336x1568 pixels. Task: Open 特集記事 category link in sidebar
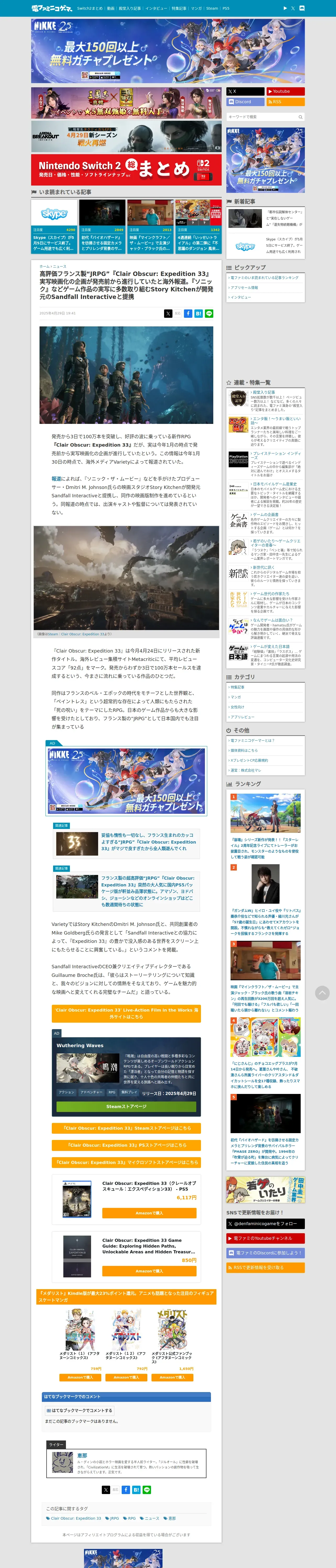click(x=237, y=687)
